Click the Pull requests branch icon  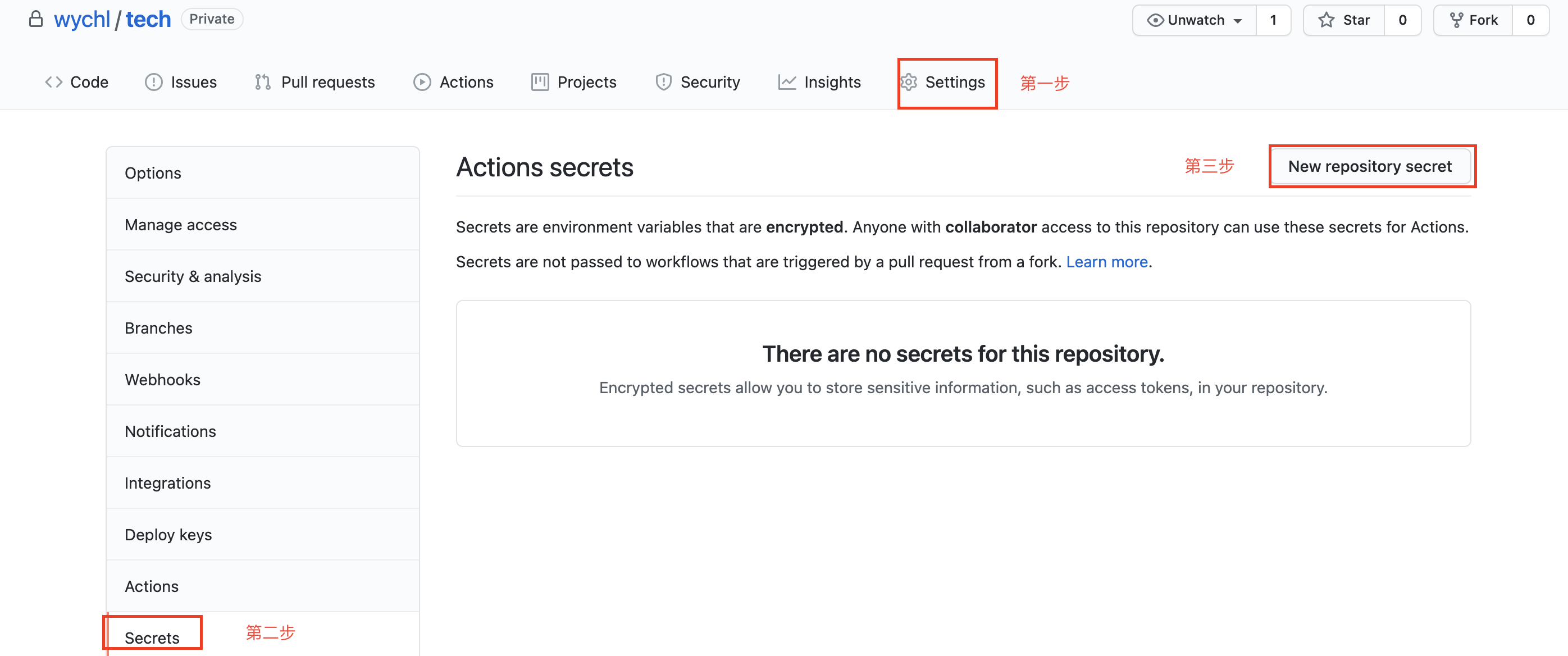pos(262,81)
